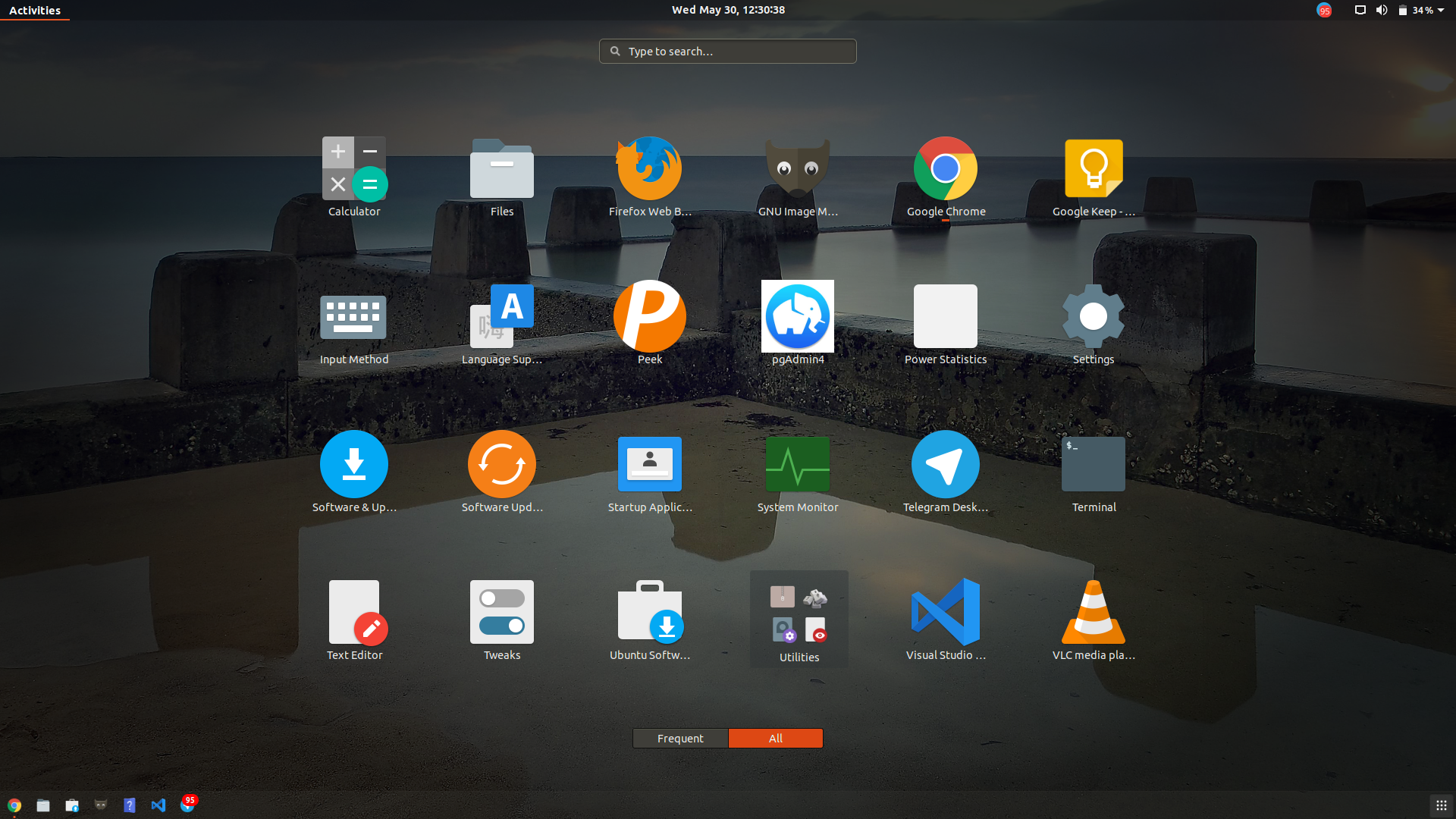Open Software Updater
Screen dimensions: 1456x819
(x=501, y=473)
